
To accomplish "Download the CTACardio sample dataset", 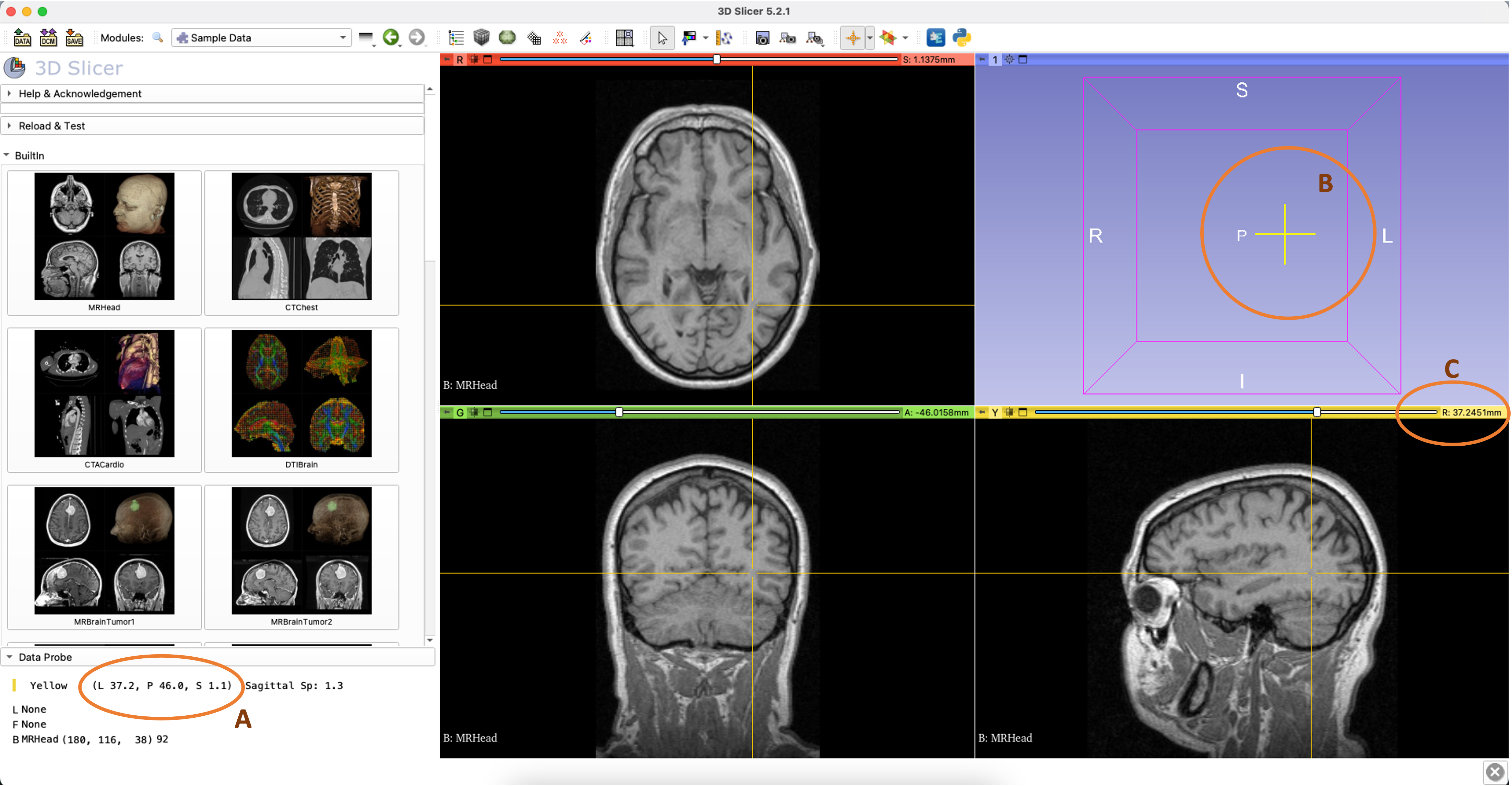I will pos(105,400).
